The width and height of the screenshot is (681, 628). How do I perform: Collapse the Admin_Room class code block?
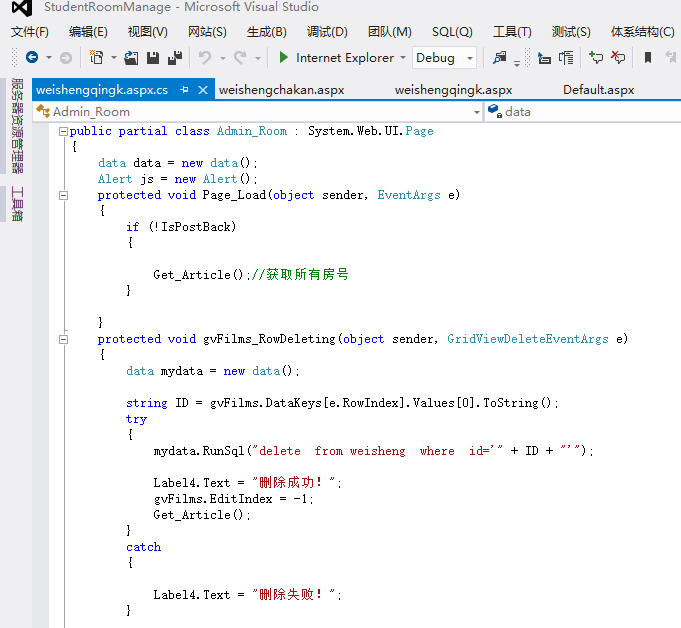(63, 131)
